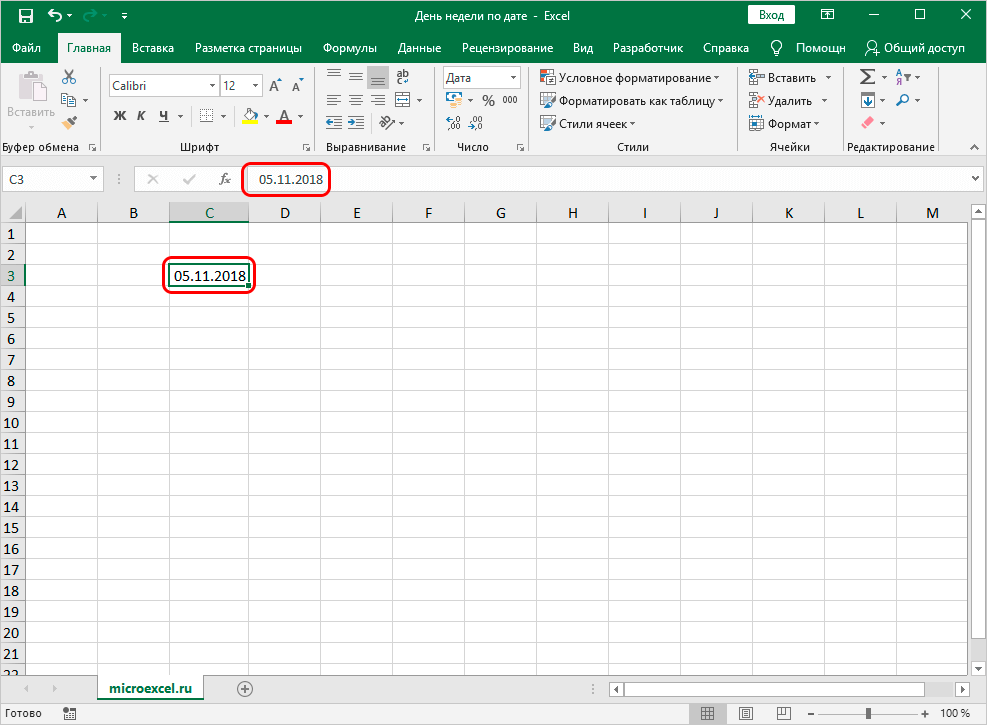Switch to the Формулы ribbon tab
Image resolution: width=987 pixels, height=725 pixels.
pos(349,48)
